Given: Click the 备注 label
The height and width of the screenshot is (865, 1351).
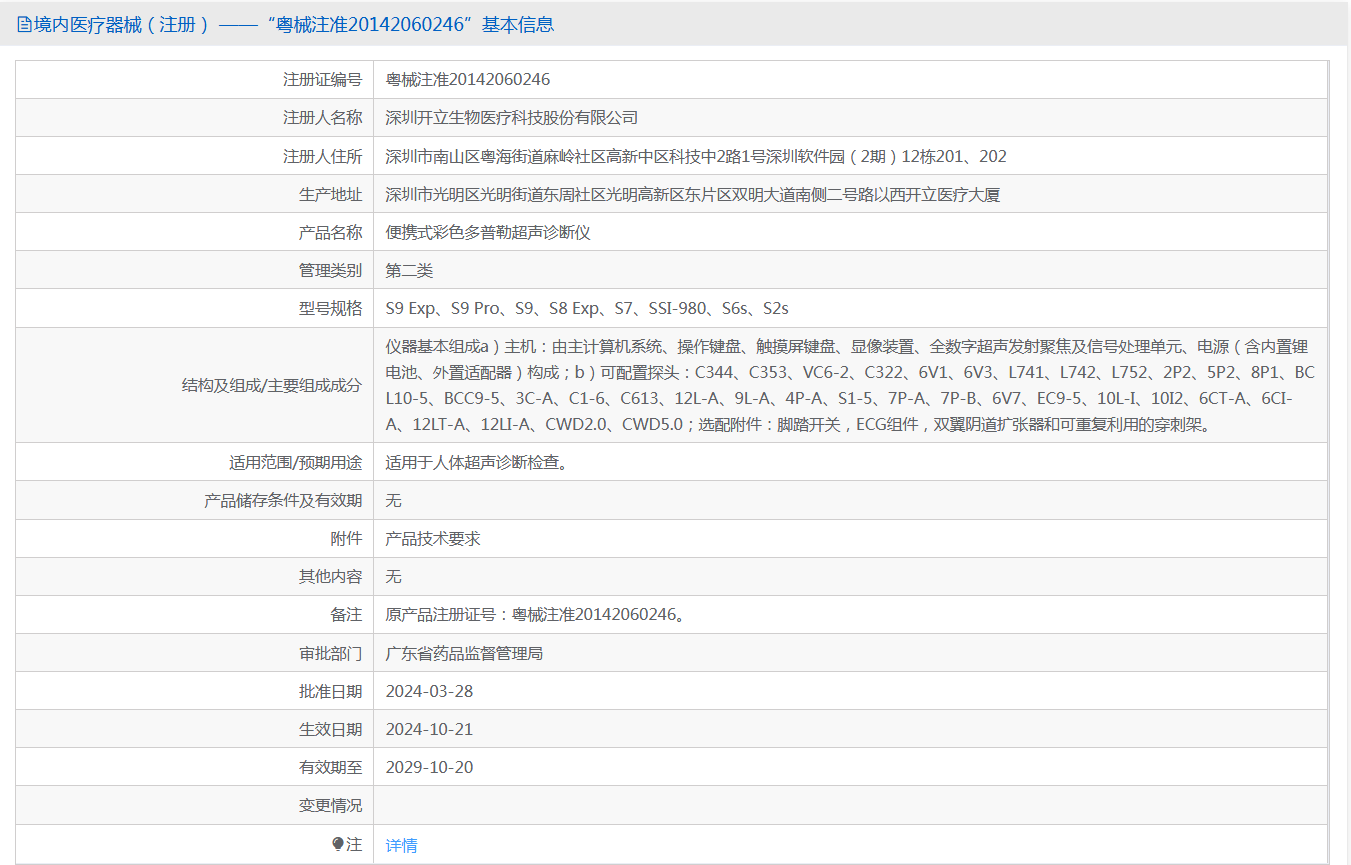Looking at the screenshot, I should (347, 615).
